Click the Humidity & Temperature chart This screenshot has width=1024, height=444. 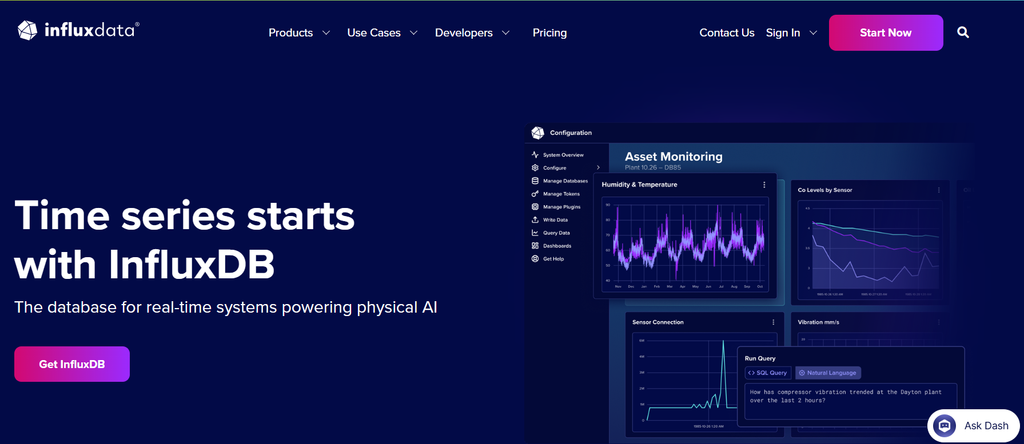pos(685,245)
